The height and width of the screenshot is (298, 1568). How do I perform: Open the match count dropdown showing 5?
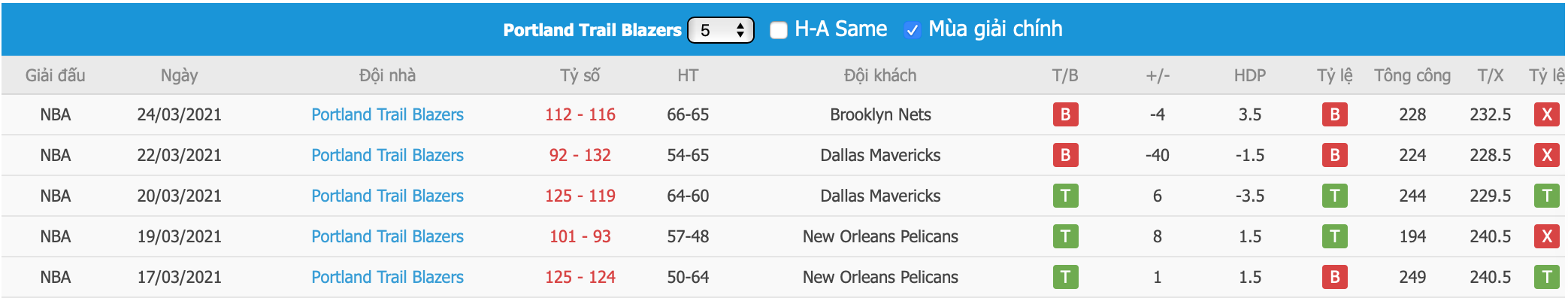[x=720, y=30]
